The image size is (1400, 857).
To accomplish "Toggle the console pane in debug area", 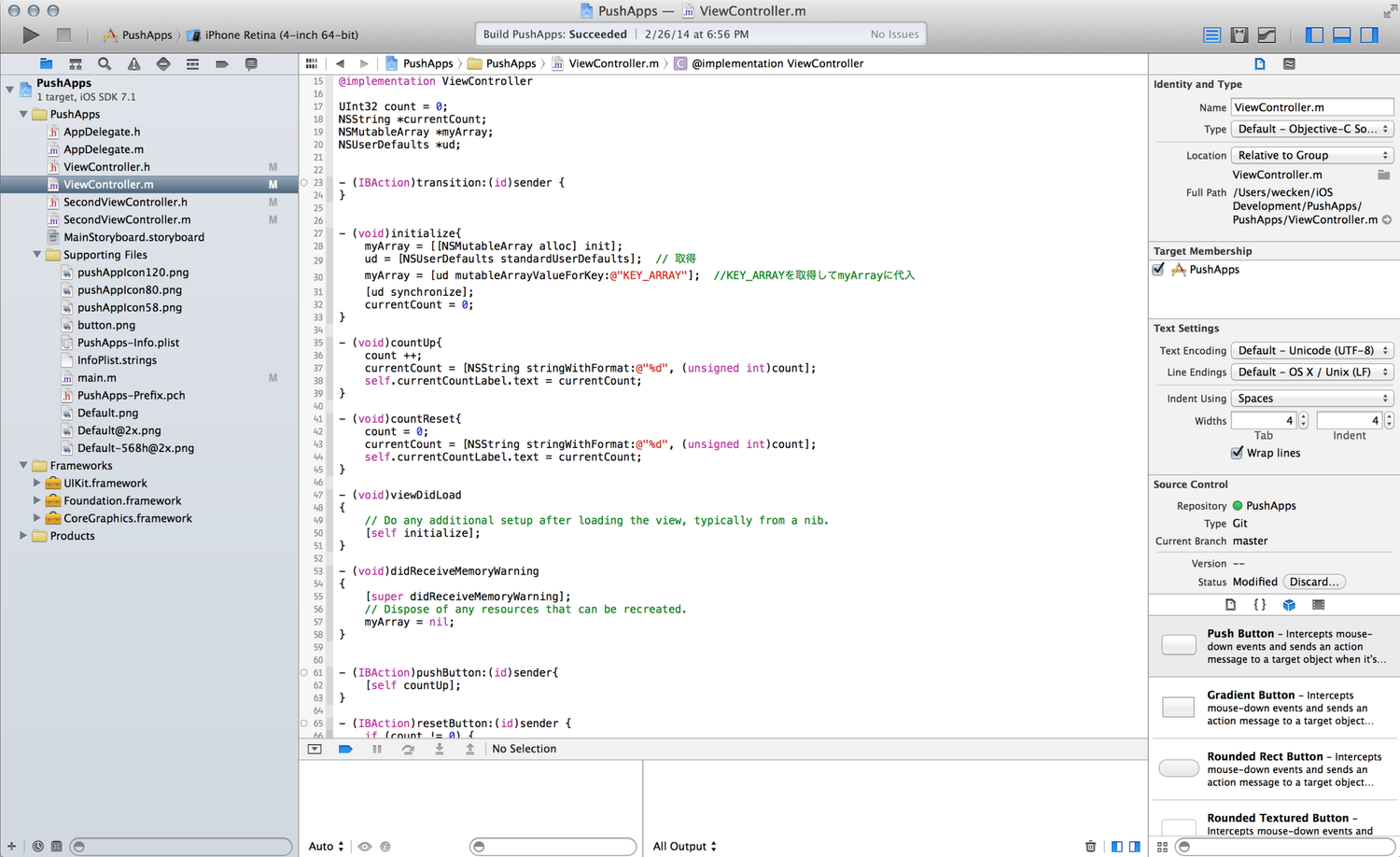I will (x=1134, y=847).
